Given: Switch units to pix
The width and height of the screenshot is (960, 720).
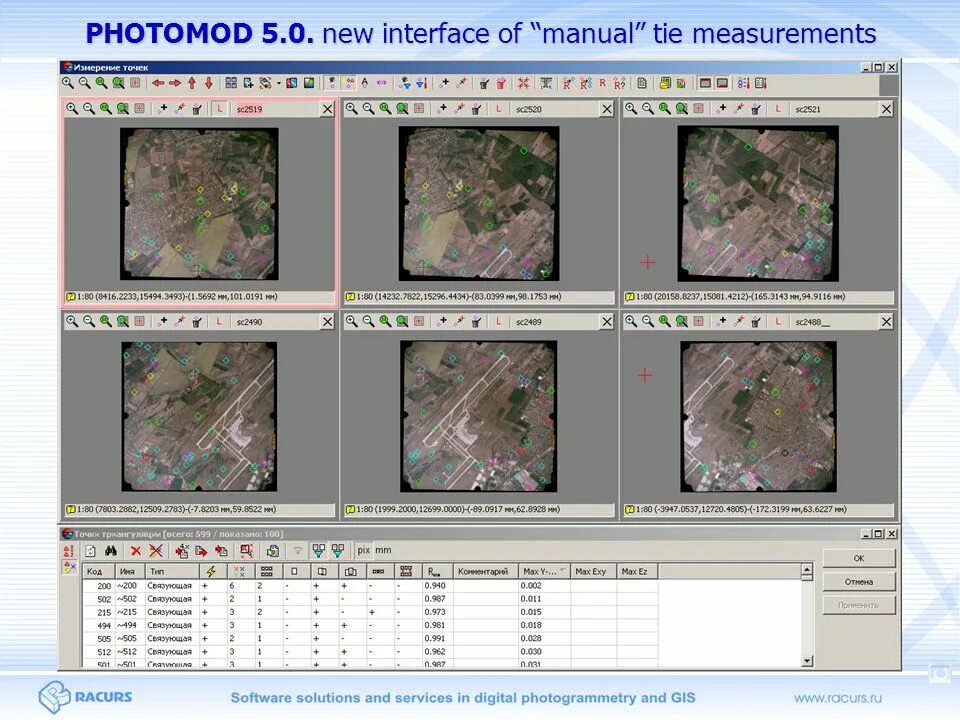Looking at the screenshot, I should [x=364, y=550].
